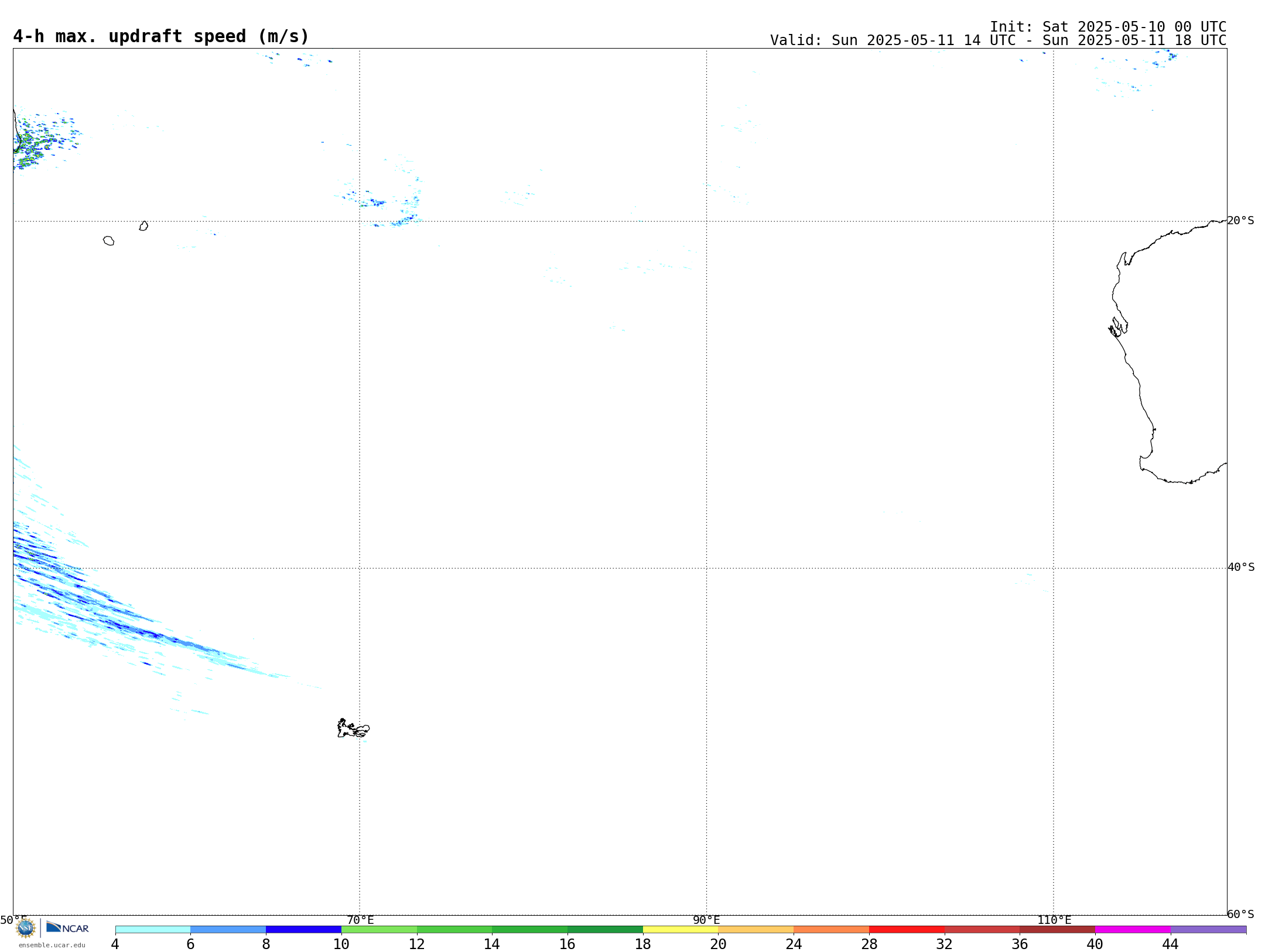The height and width of the screenshot is (952, 1265).
Task: Click the Réunion island outline
Action: [x=108, y=241]
